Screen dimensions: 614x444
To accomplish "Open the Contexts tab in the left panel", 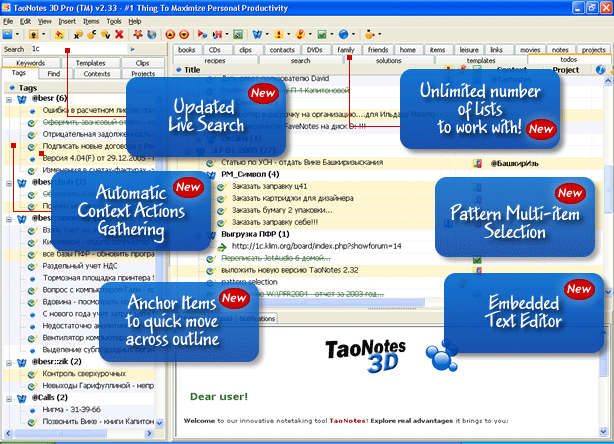I will [97, 74].
